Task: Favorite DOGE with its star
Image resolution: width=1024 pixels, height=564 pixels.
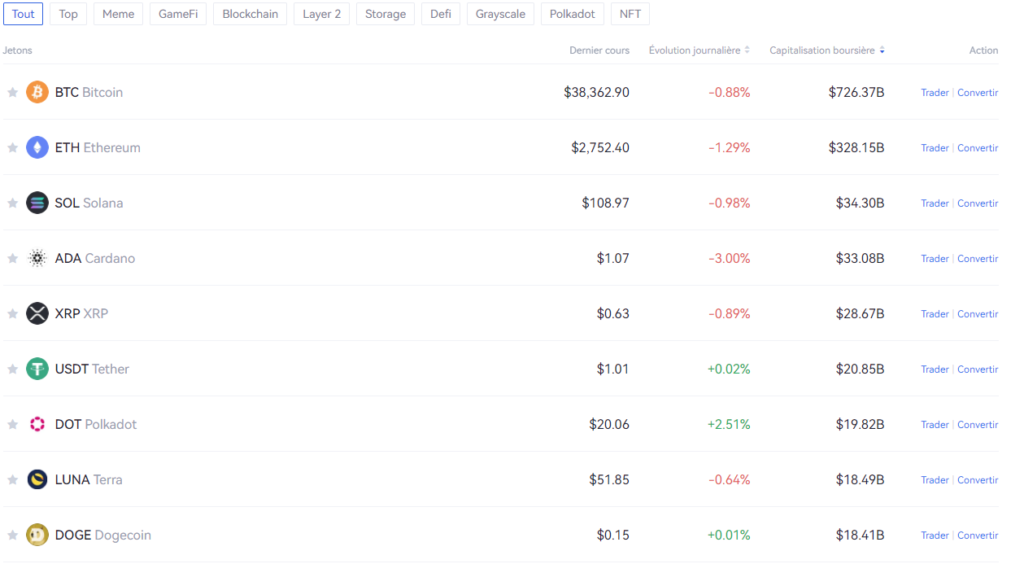Action: click(x=12, y=535)
